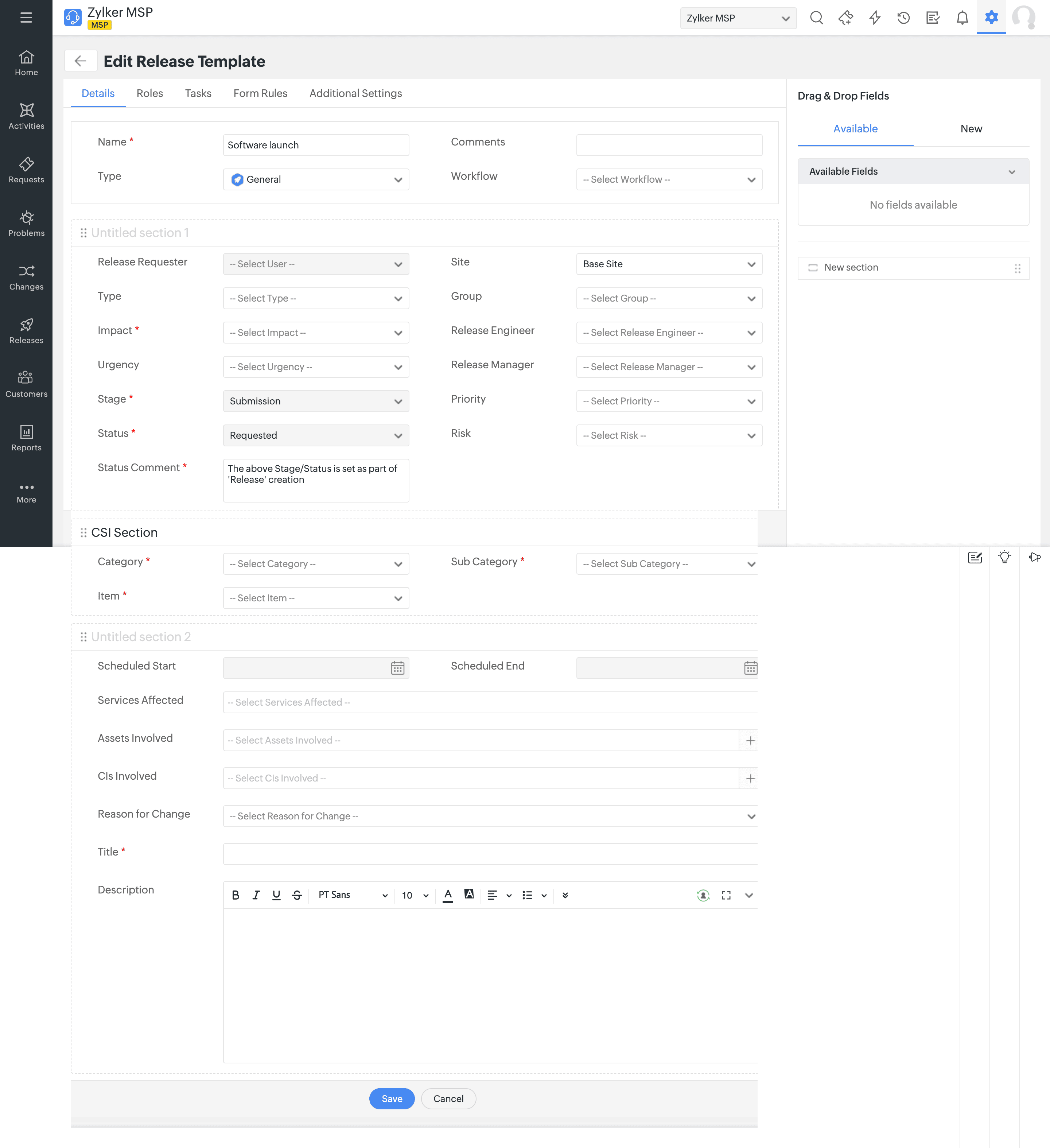Toggle strikethrough in Description editor
The height and width of the screenshot is (1148, 1050).
coord(297,895)
